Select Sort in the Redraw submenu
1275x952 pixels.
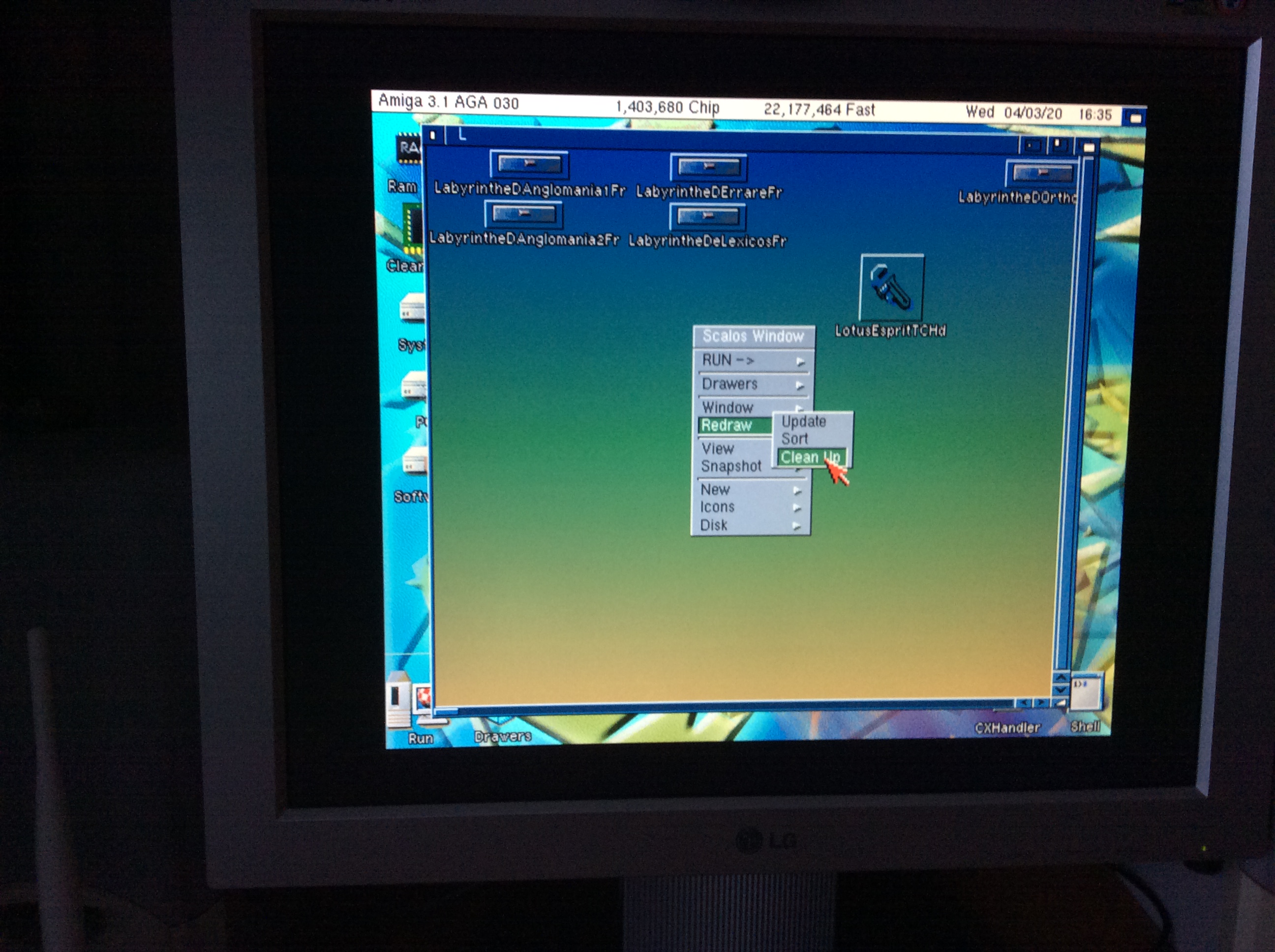tap(795, 439)
